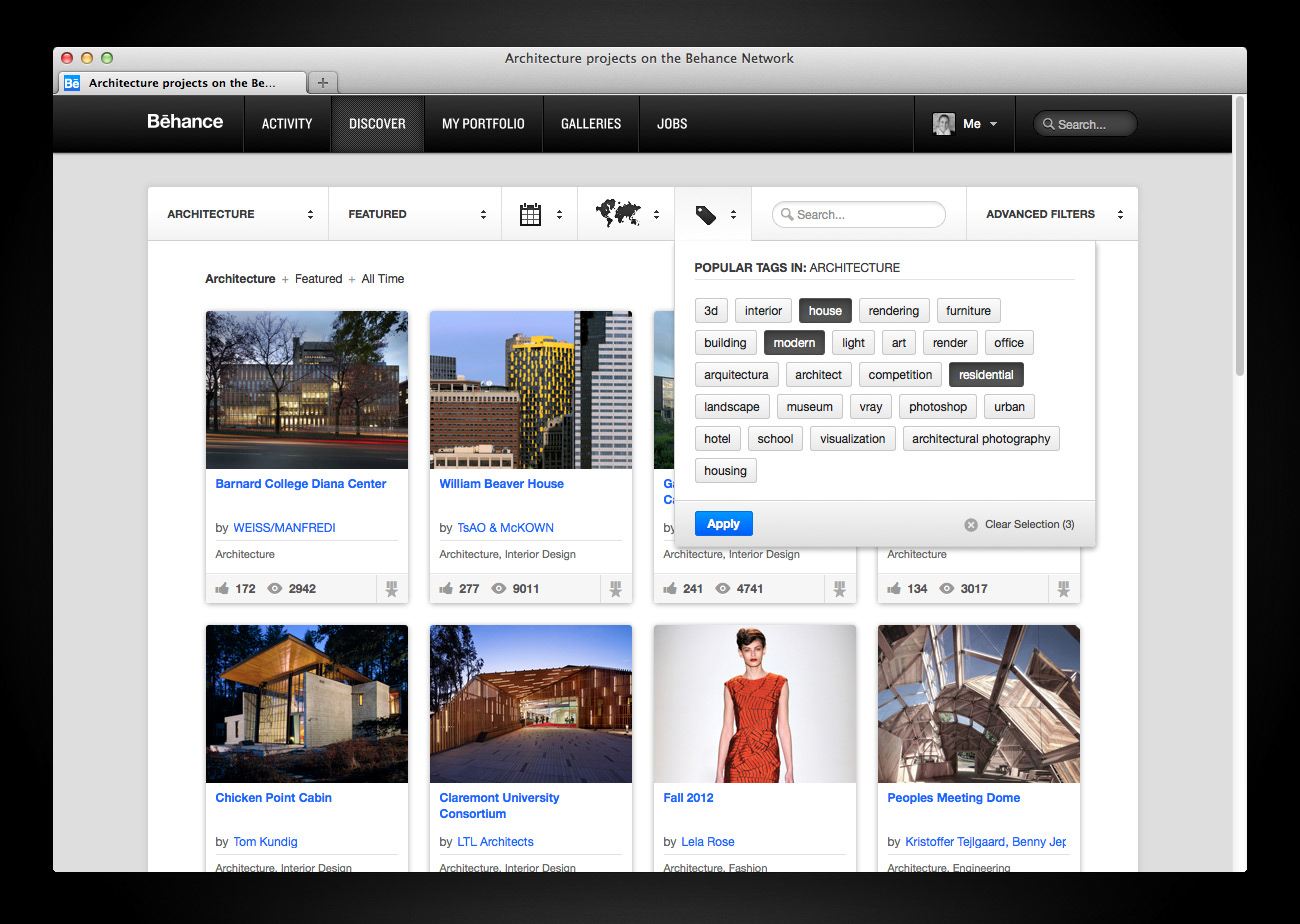1300x924 pixels.
Task: Deselect the 'residential' tag
Action: [x=986, y=375]
